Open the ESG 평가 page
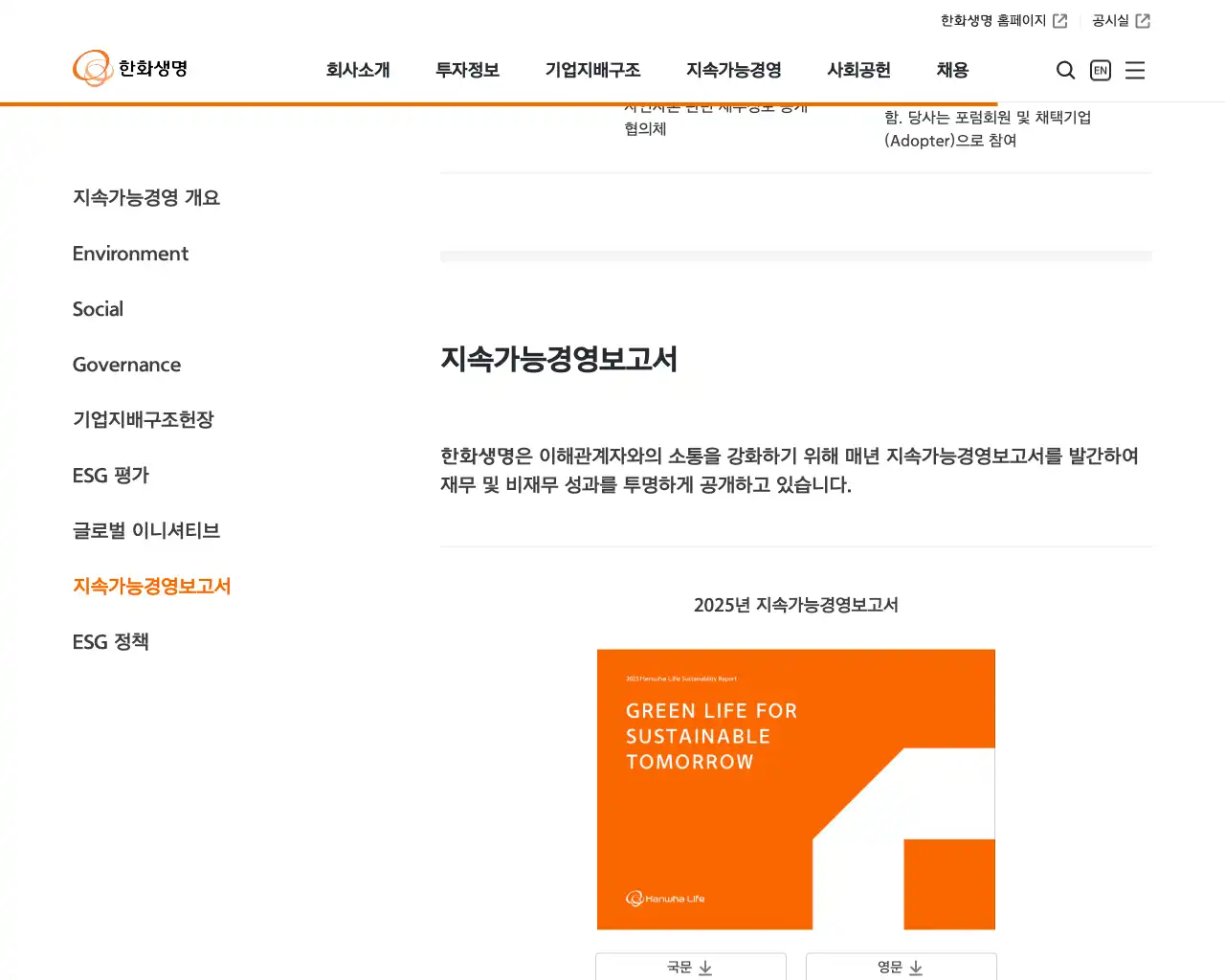The height and width of the screenshot is (980, 1225). [x=110, y=475]
